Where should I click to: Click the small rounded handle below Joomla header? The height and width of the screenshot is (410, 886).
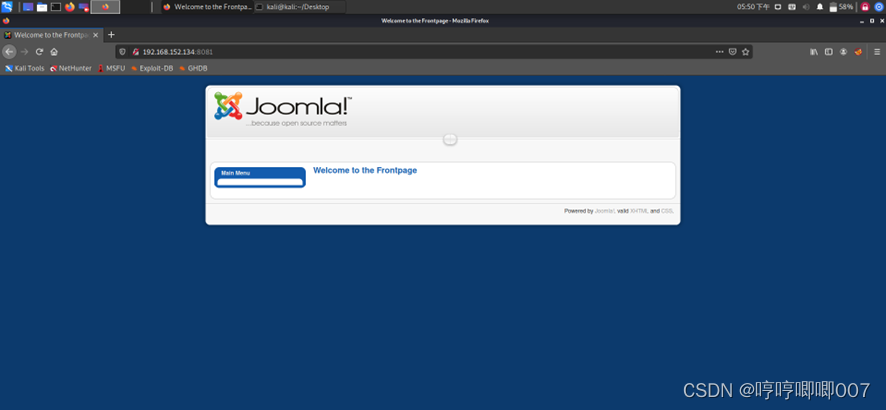click(x=450, y=139)
